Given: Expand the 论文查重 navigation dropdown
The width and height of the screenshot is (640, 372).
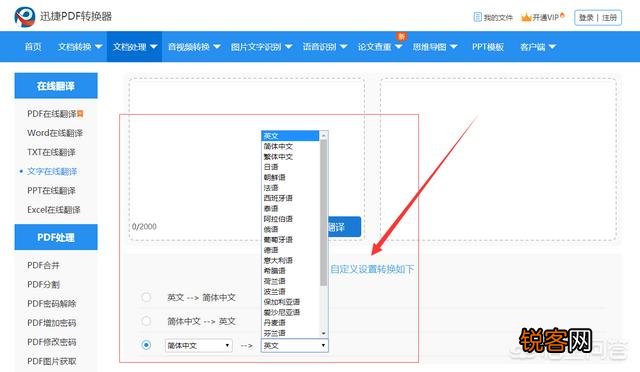Looking at the screenshot, I should (380, 47).
